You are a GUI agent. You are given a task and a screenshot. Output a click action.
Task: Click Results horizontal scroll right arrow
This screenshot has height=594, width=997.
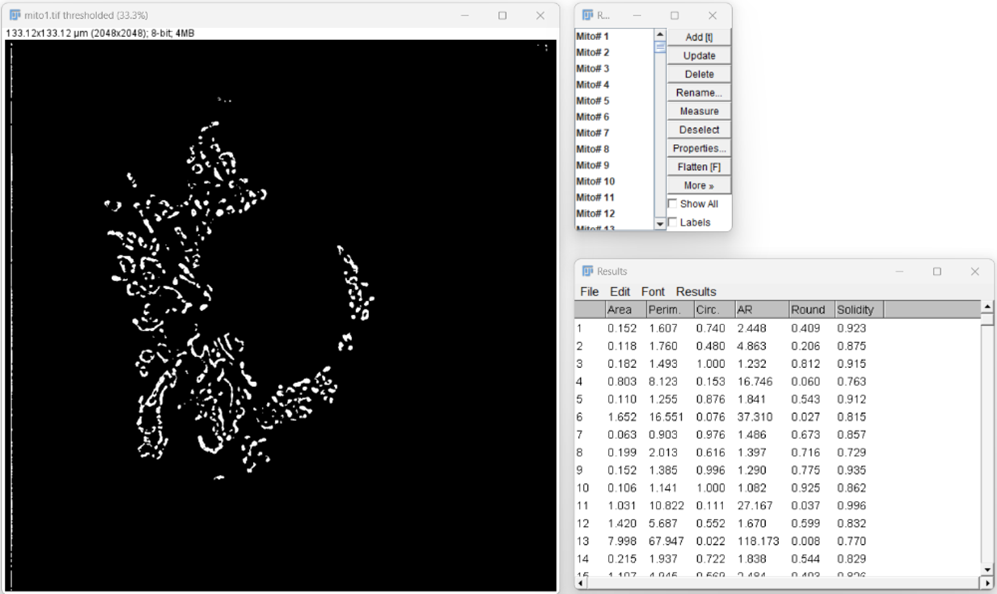pos(987,582)
